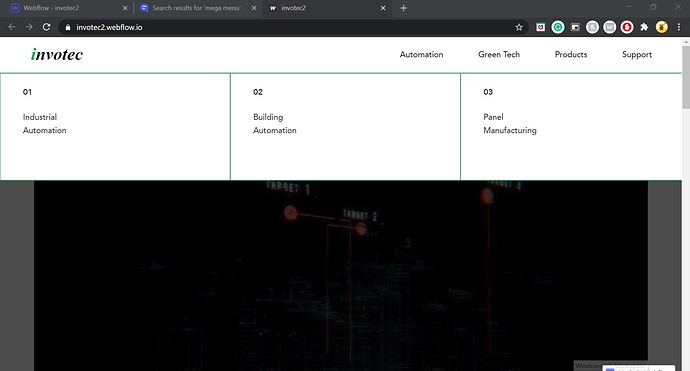690x371 pixels.
Task: Click the 02 number label
Action: (x=258, y=92)
